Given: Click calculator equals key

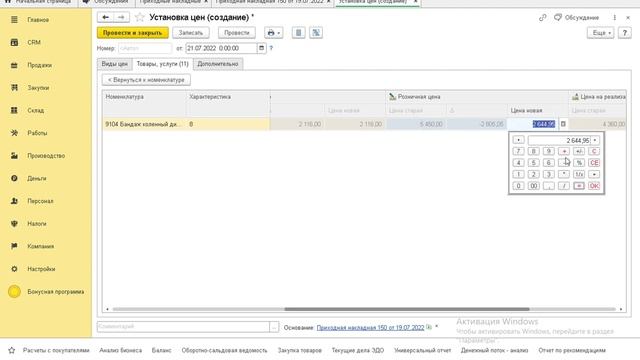Looking at the screenshot, I should [x=579, y=186].
